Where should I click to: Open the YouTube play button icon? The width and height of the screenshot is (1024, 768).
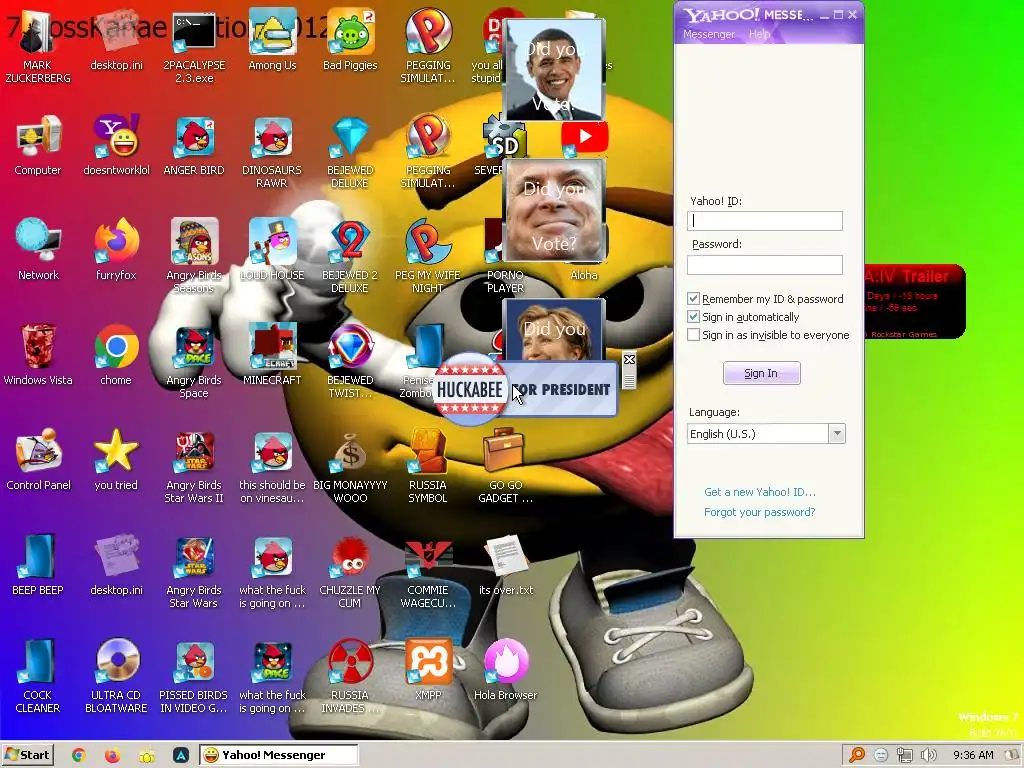584,137
